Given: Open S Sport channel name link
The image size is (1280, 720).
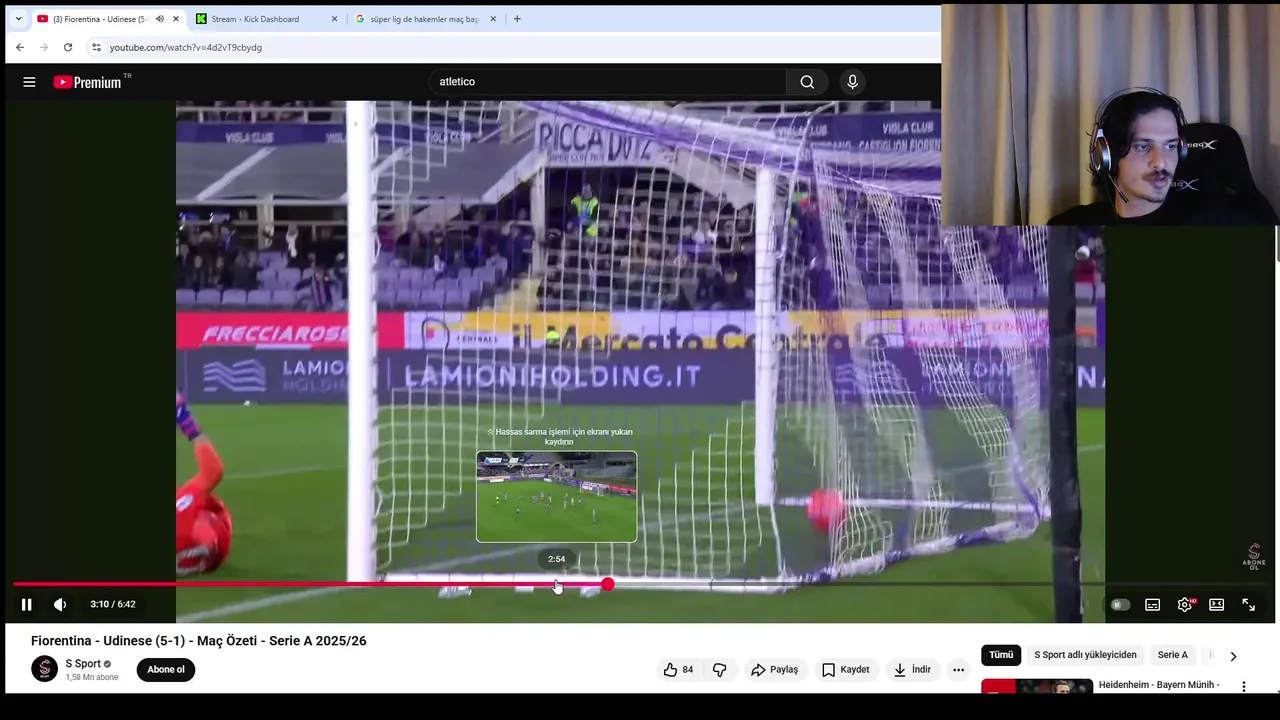Looking at the screenshot, I should [83, 664].
